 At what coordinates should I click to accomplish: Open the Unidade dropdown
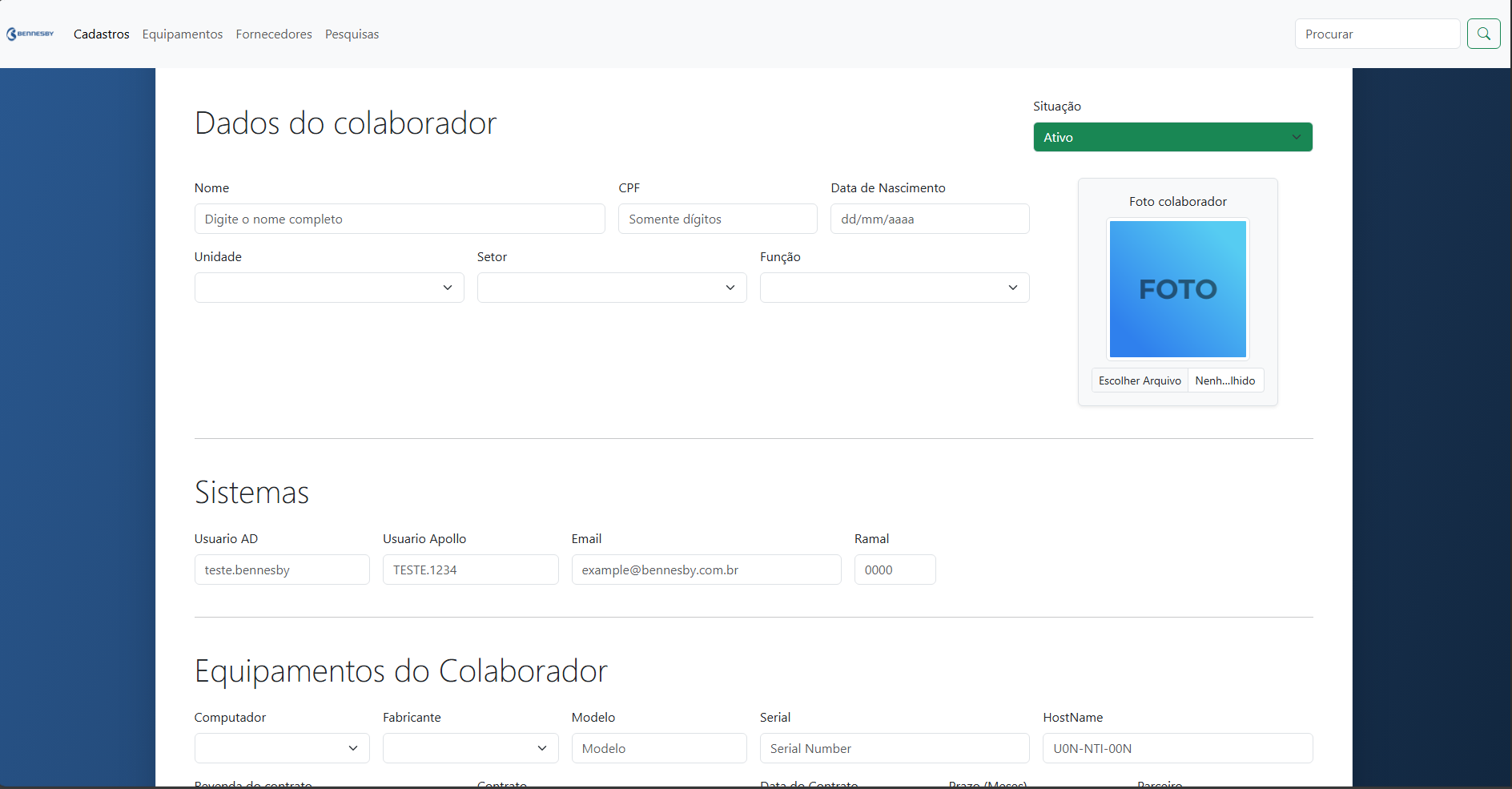[x=328, y=288]
